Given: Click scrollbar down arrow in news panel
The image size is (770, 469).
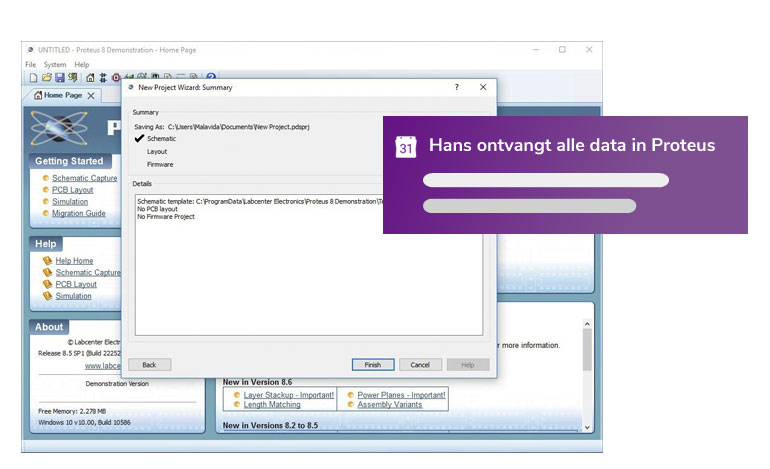Looking at the screenshot, I should click(587, 428).
